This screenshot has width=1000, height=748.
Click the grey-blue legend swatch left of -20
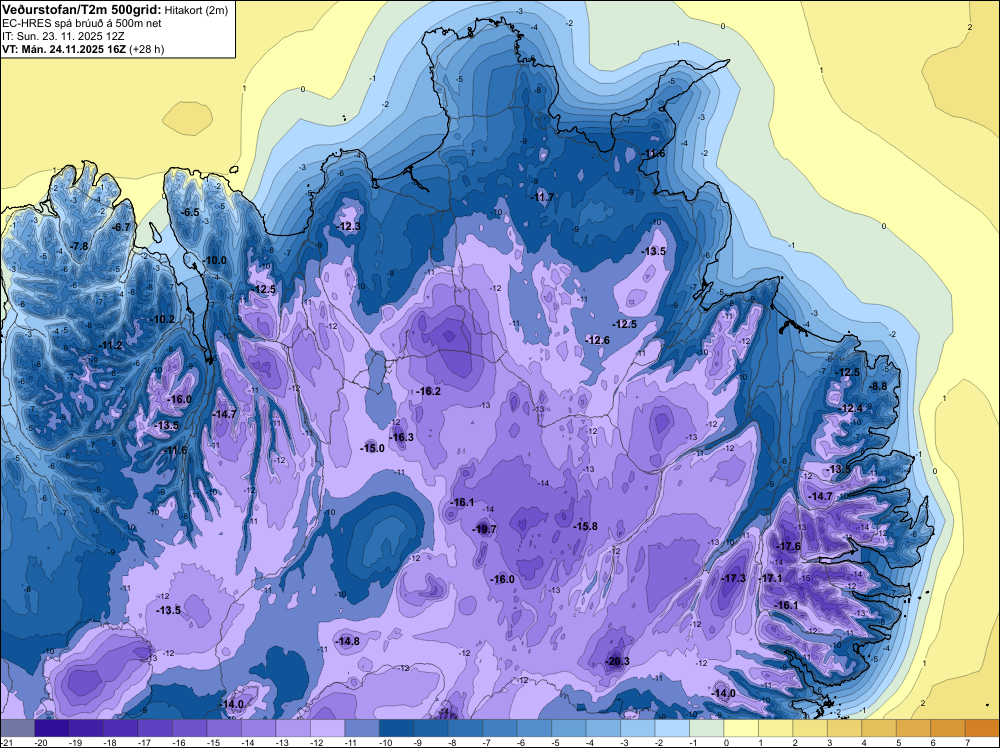(17, 728)
